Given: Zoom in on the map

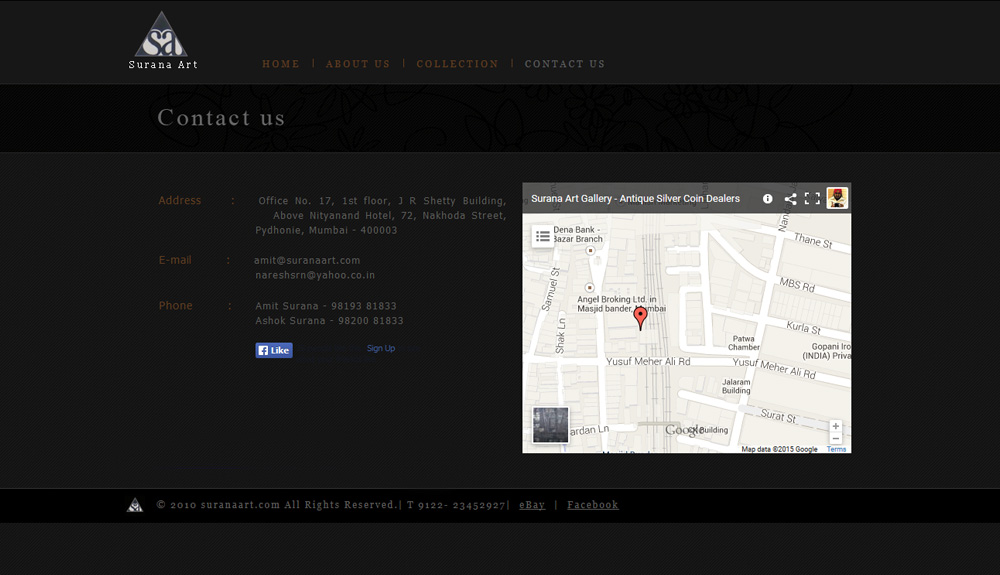Looking at the screenshot, I should click(836, 426).
